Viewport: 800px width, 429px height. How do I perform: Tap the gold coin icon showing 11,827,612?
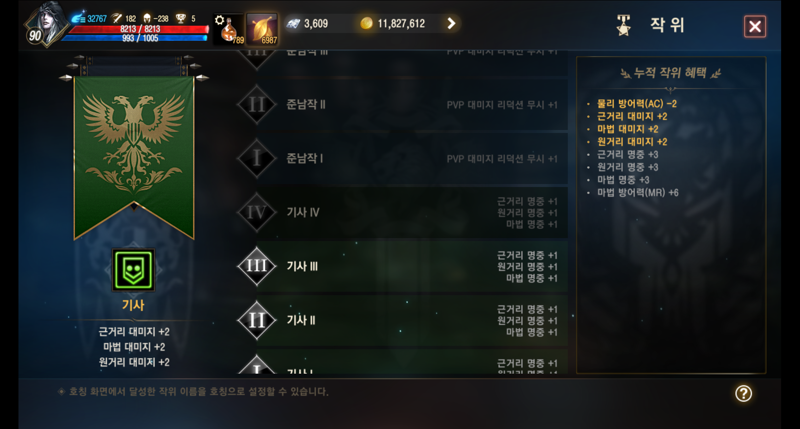366,23
